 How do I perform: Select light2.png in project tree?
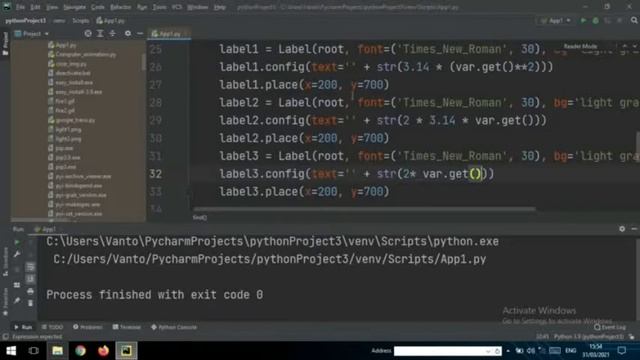pyautogui.click(x=65, y=139)
